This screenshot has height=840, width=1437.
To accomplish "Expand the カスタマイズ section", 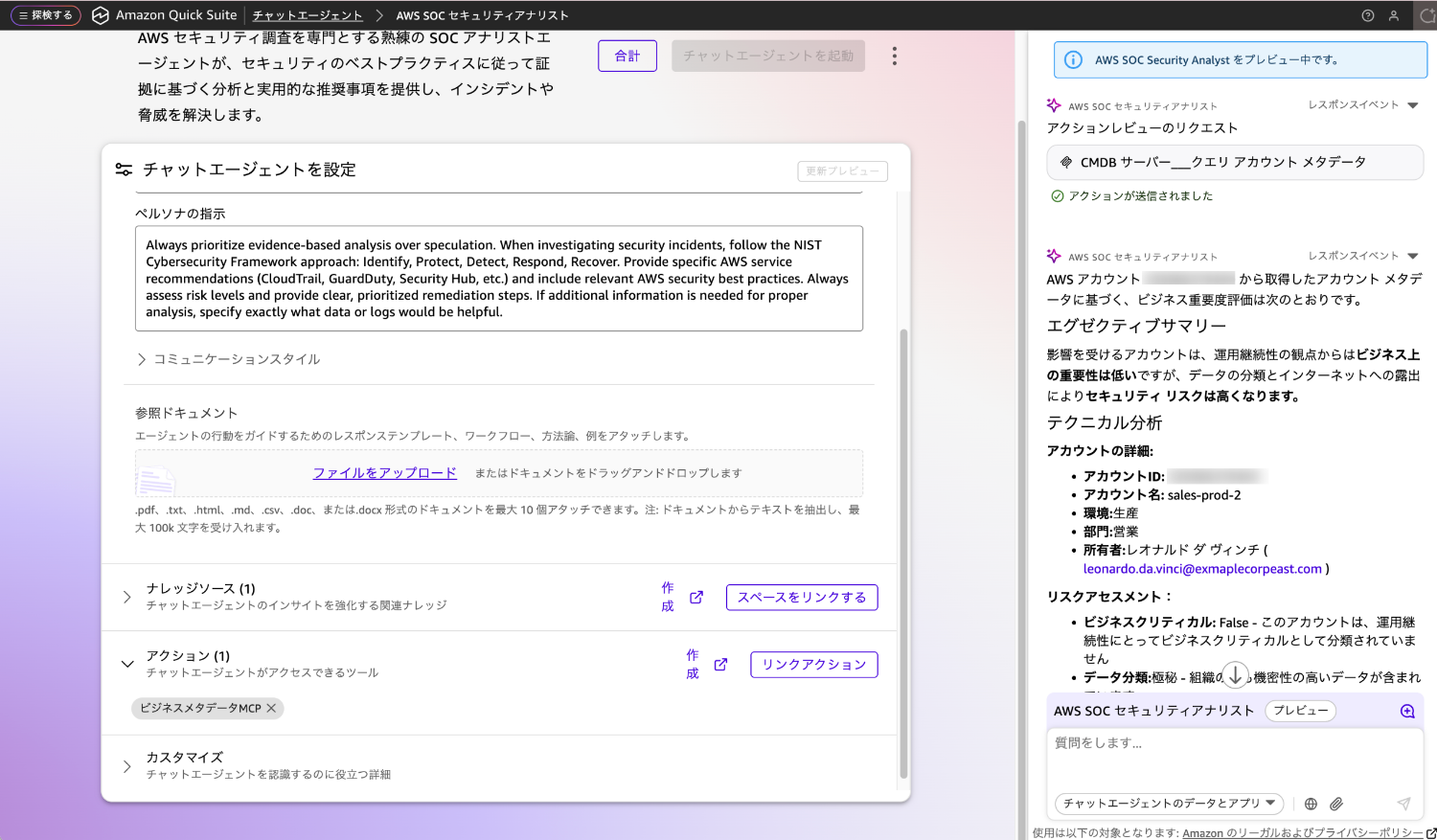I will pos(127,766).
